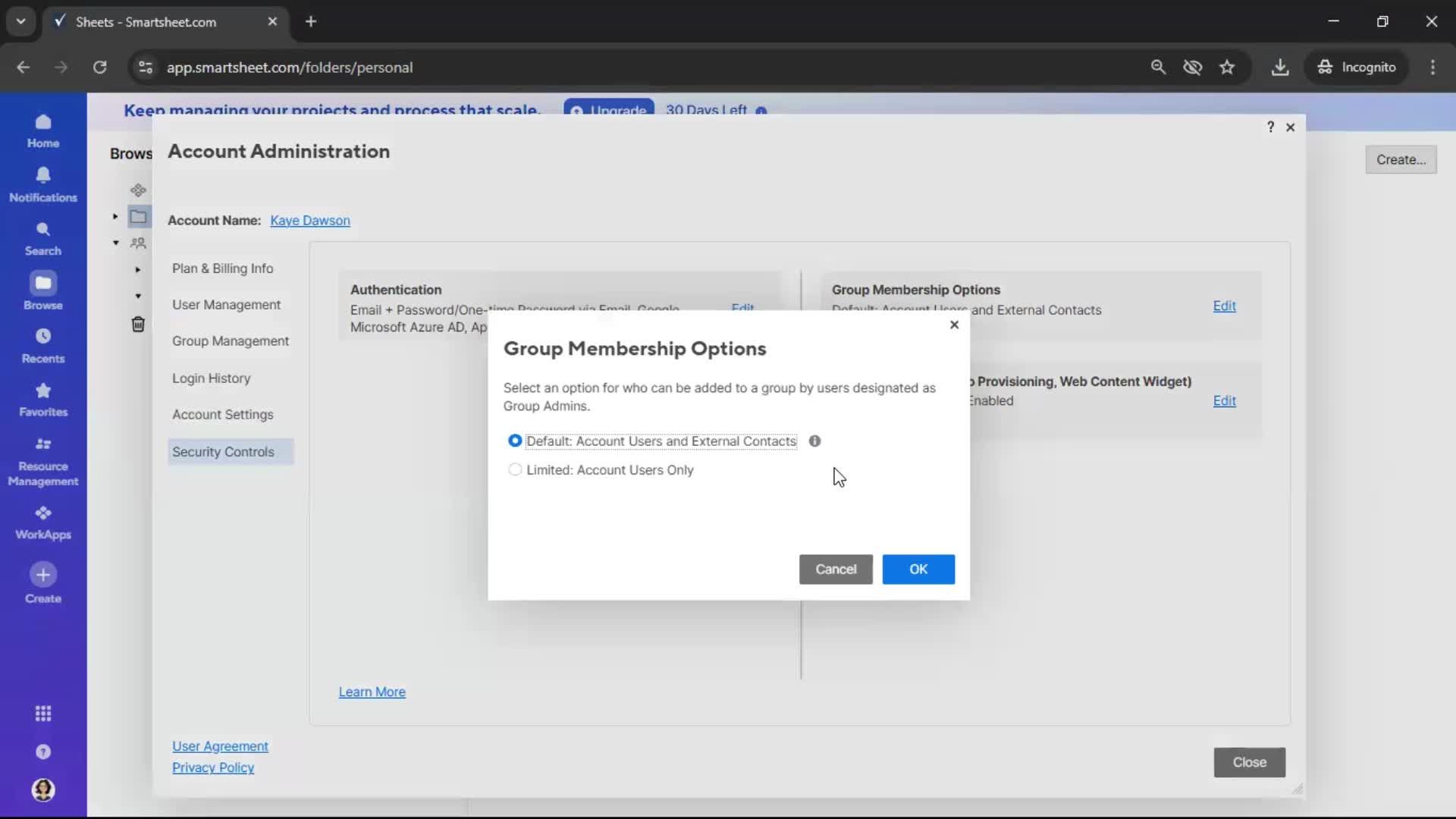Image resolution: width=1456 pixels, height=819 pixels.
Task: Open Resource Management in sidebar
Action: tap(43, 460)
